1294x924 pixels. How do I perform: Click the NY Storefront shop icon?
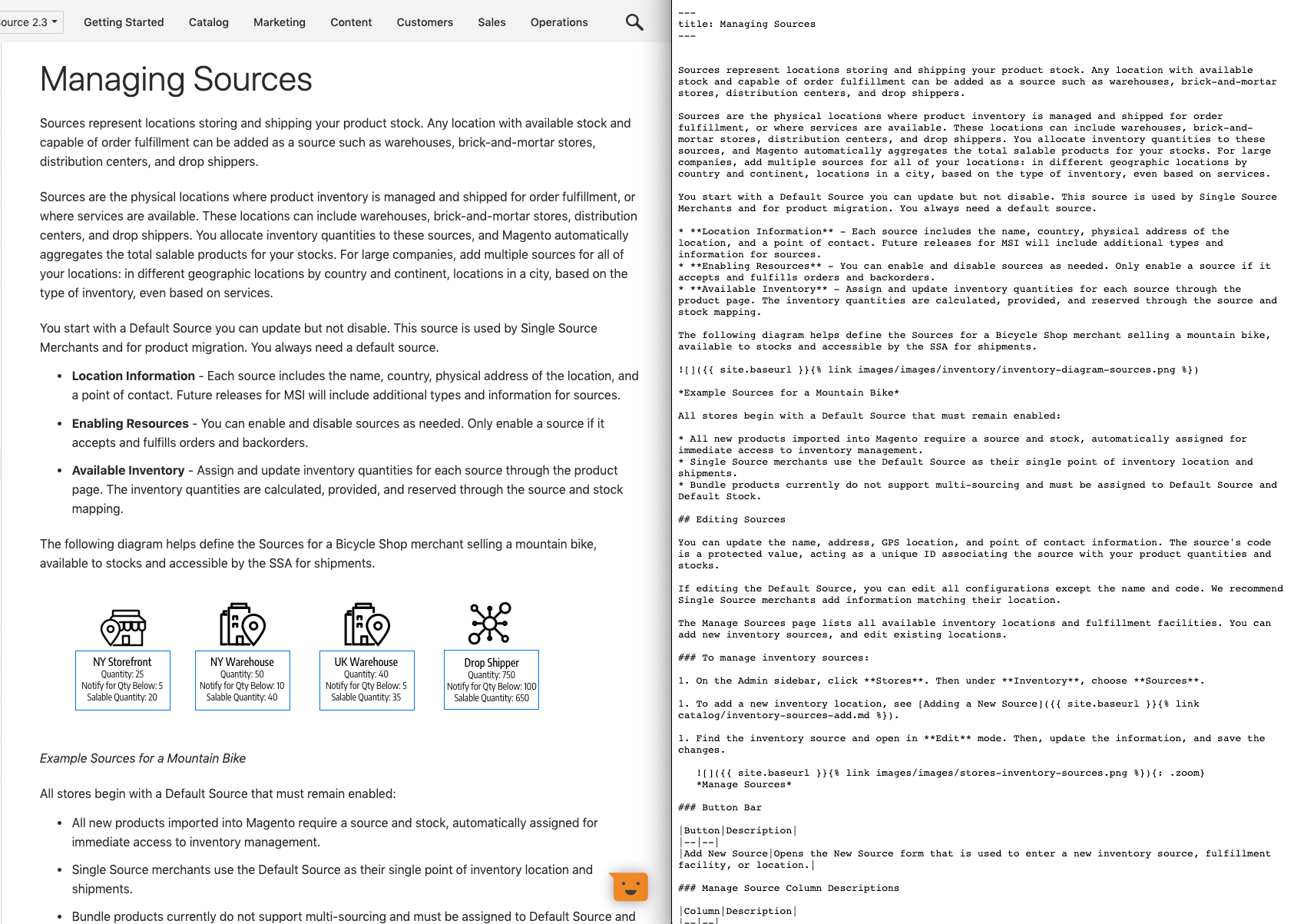pyautogui.click(x=123, y=627)
